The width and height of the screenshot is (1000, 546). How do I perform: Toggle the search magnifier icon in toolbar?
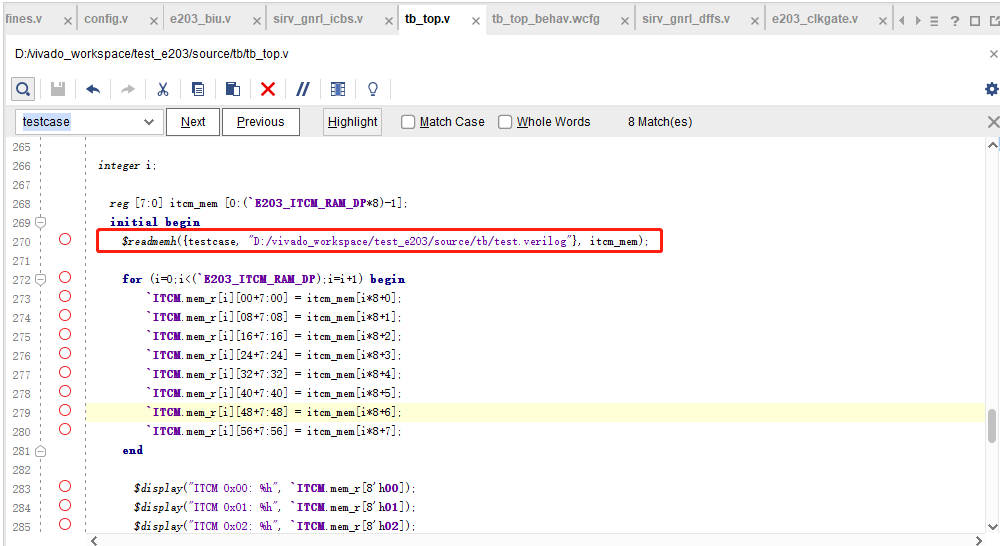tap(23, 89)
